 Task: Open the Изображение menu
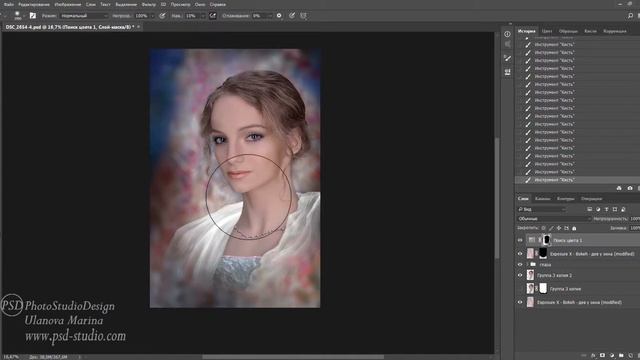67,4
